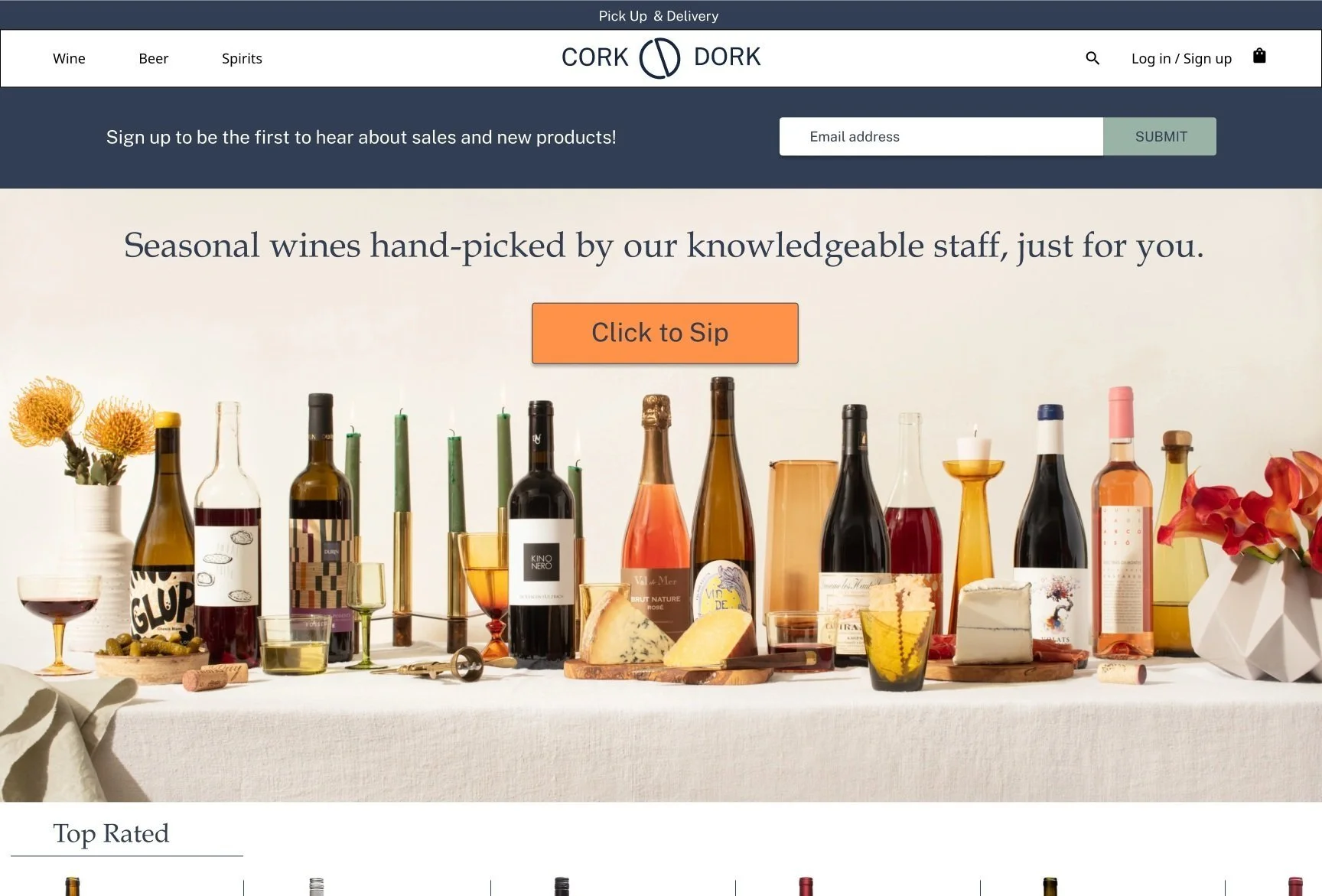
Task: Open the search magnifier icon
Action: pyautogui.click(x=1092, y=58)
